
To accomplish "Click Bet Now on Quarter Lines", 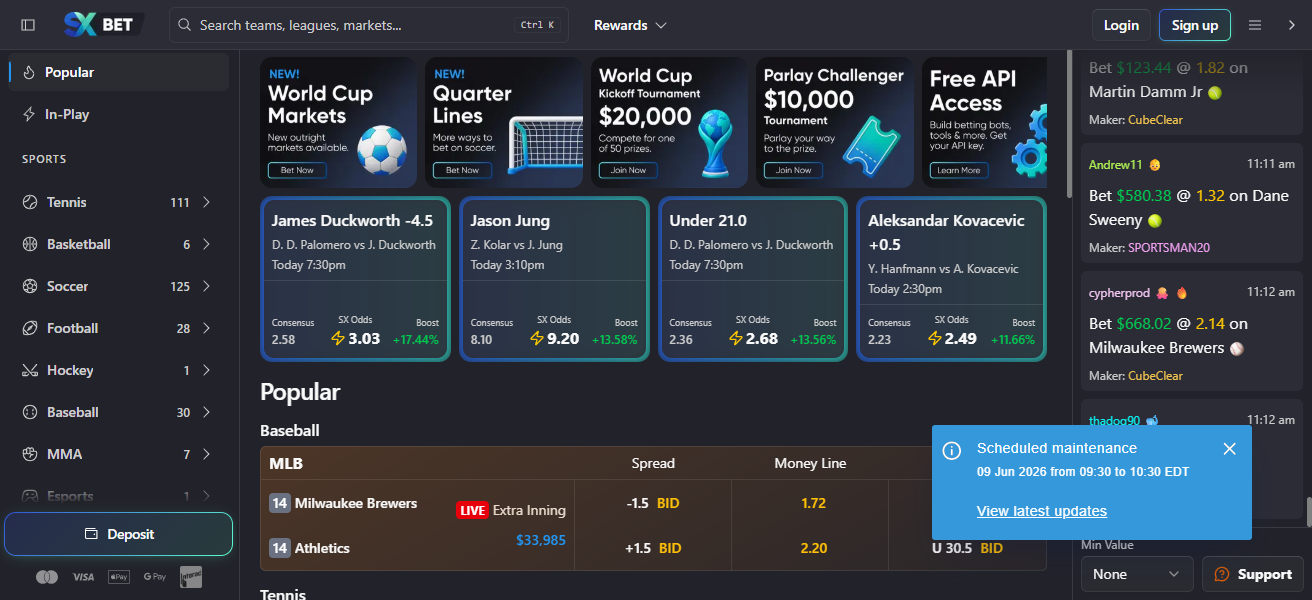I will pos(462,170).
